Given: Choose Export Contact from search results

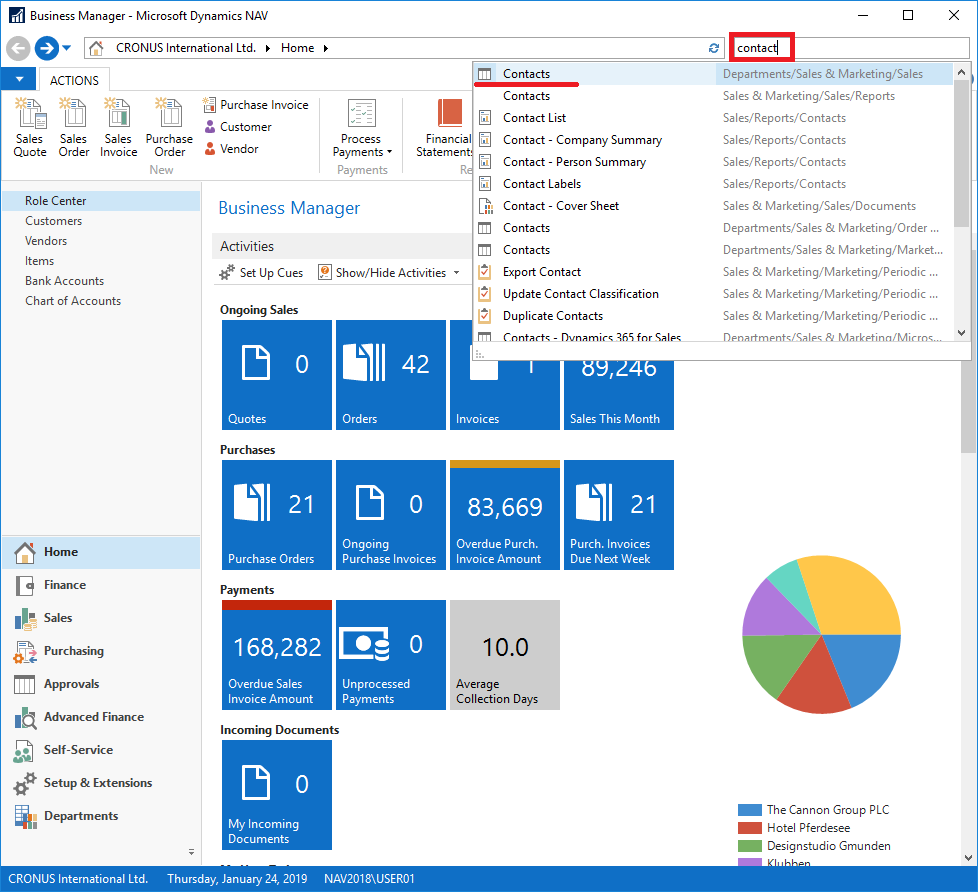Looking at the screenshot, I should (x=713, y=272).
